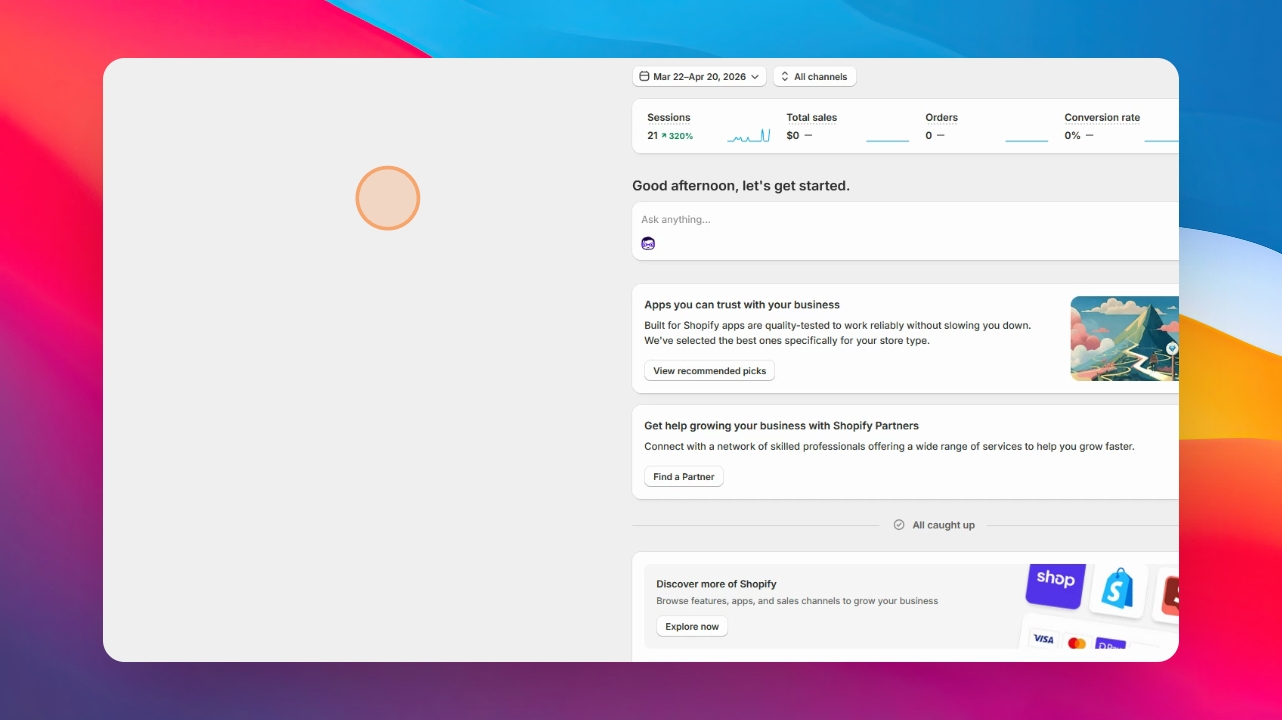Viewport: 1282px width, 720px height.
Task: Click the mountain illustration in the apps card
Action: click(1124, 338)
